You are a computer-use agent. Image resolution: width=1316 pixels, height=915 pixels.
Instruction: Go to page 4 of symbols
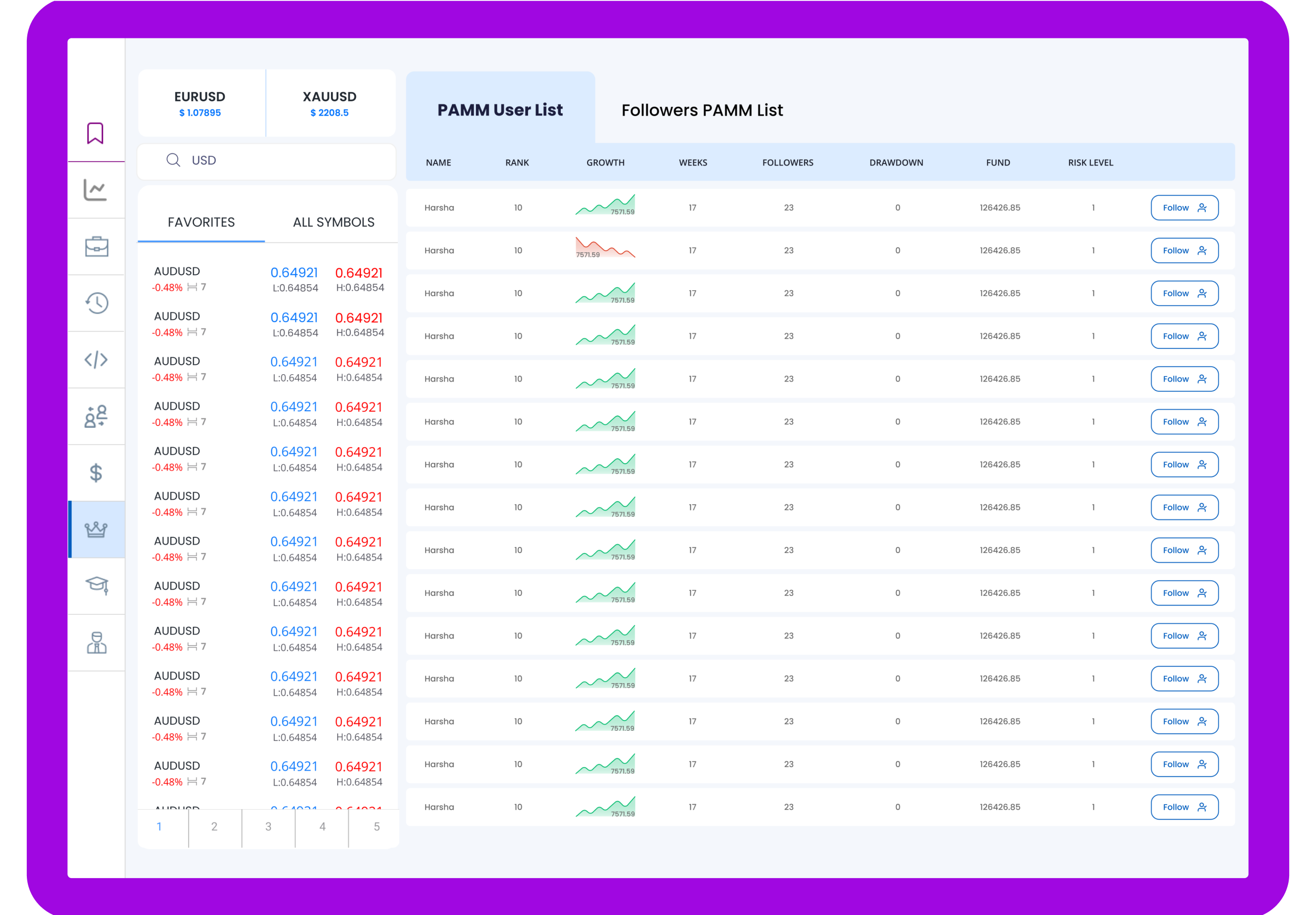(322, 826)
